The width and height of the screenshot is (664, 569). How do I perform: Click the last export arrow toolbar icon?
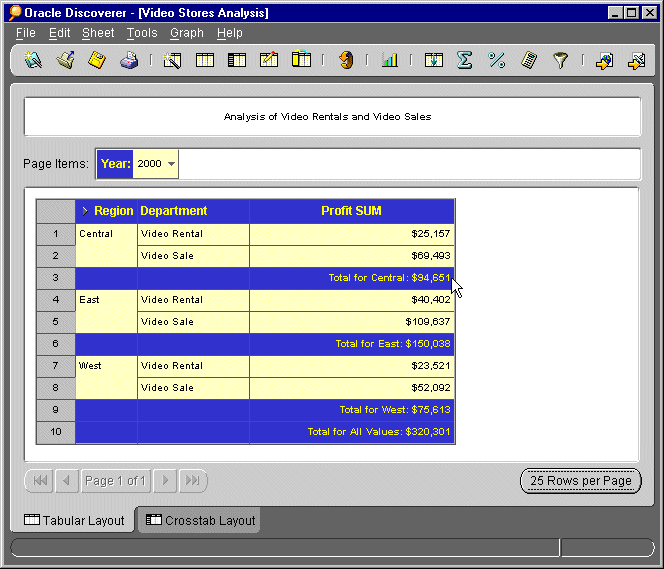(636, 61)
